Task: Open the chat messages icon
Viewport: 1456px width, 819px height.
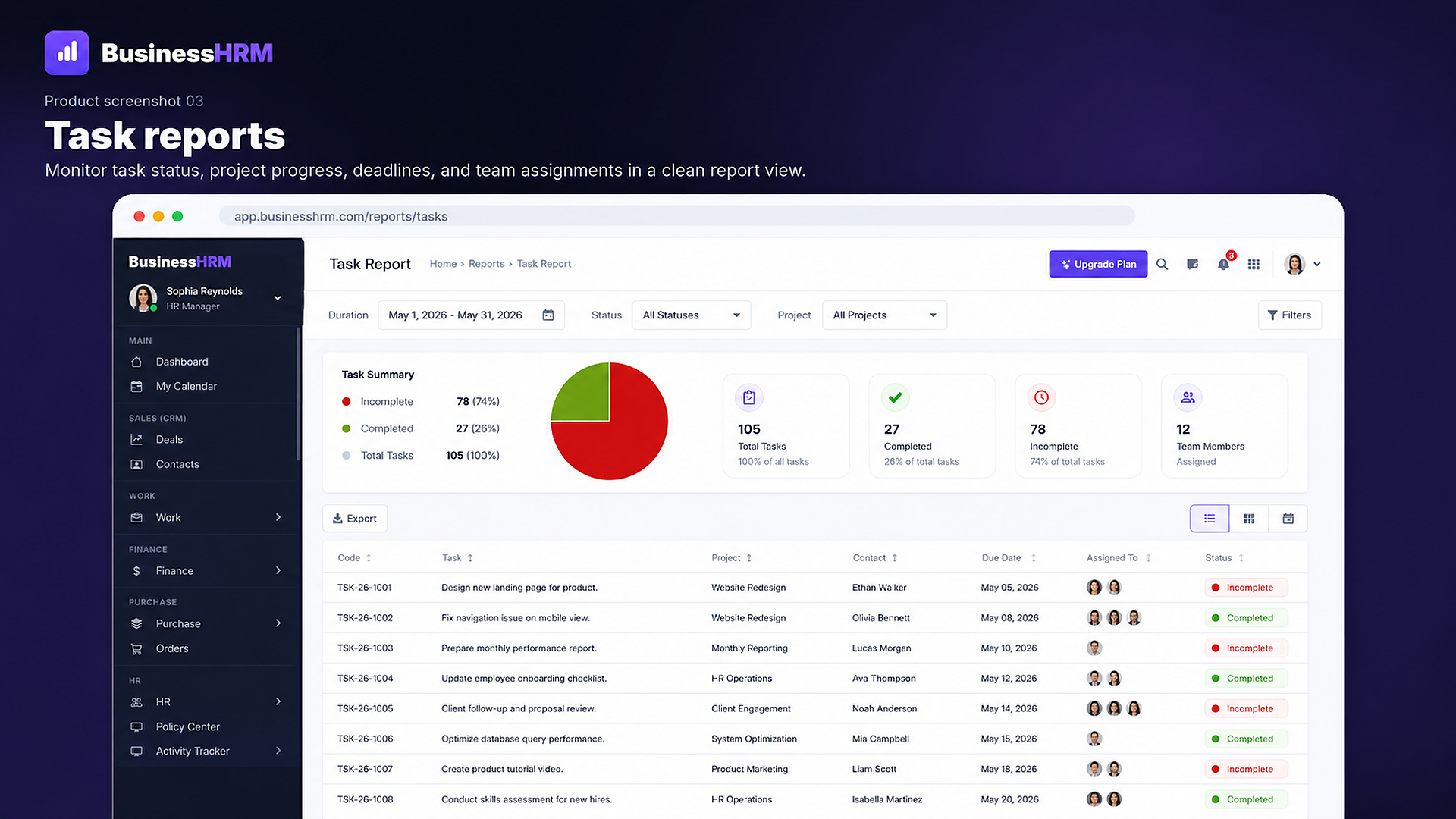Action: pos(1192,264)
